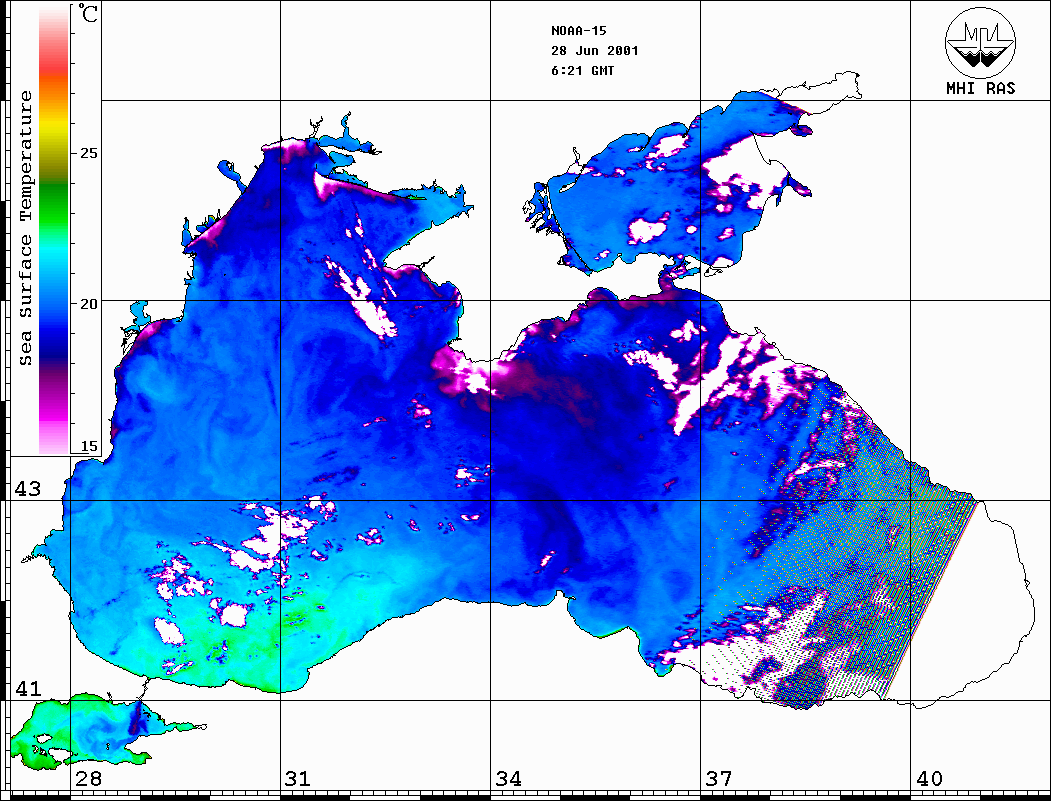Click longitude label '34'

point(508,779)
